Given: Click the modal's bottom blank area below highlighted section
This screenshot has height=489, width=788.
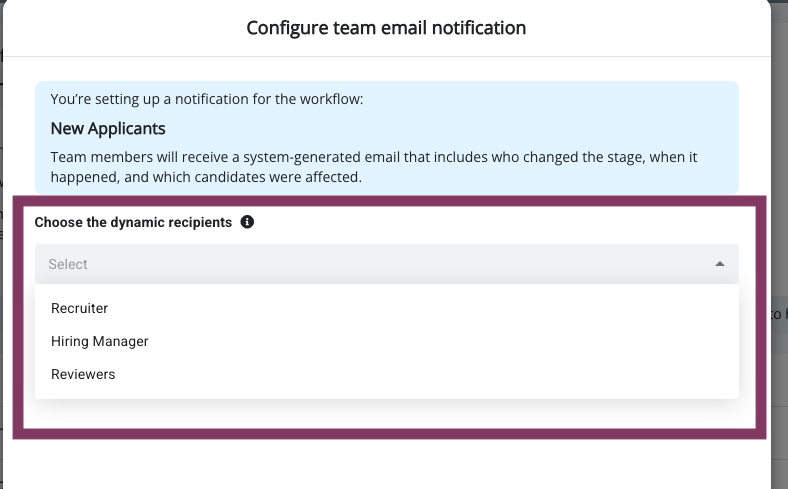Looking at the screenshot, I should (386, 464).
